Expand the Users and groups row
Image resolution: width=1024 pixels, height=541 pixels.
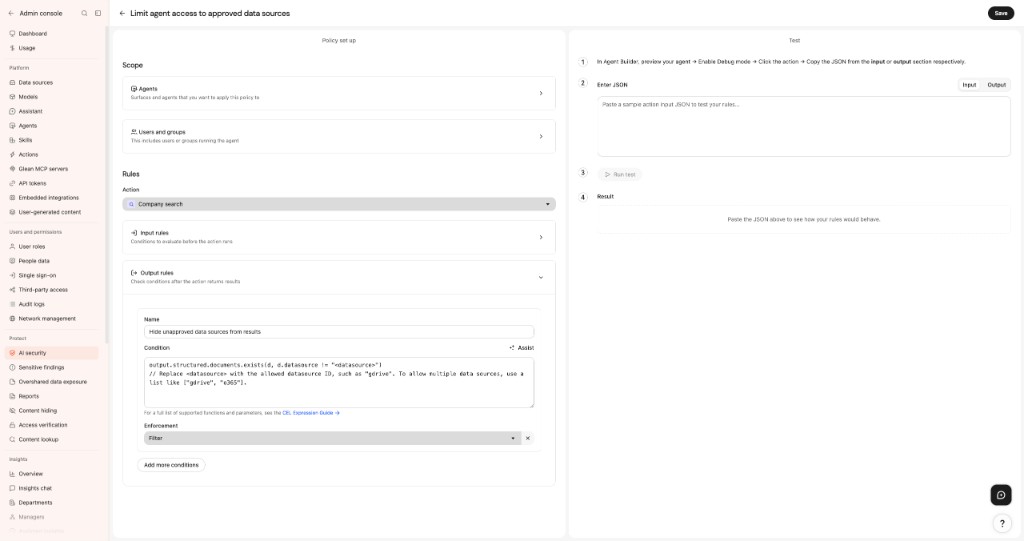click(x=339, y=136)
